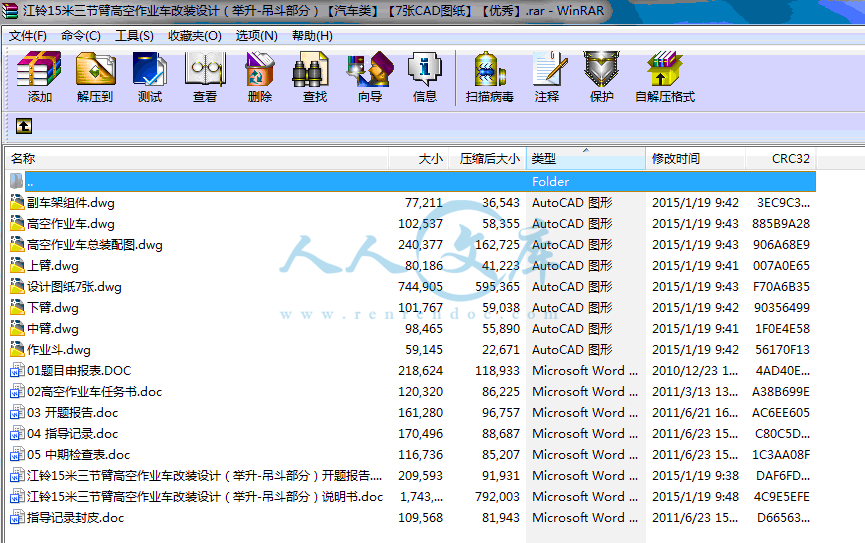Select file 05 中期检查表.doc
Viewport: 865px width, 543px height.
[78, 454]
